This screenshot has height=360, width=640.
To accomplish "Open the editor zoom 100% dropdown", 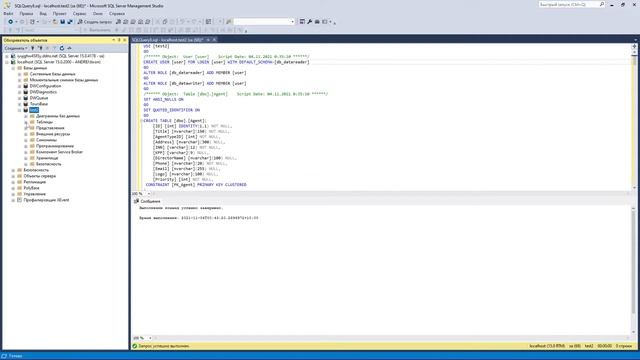I will click(149, 193).
